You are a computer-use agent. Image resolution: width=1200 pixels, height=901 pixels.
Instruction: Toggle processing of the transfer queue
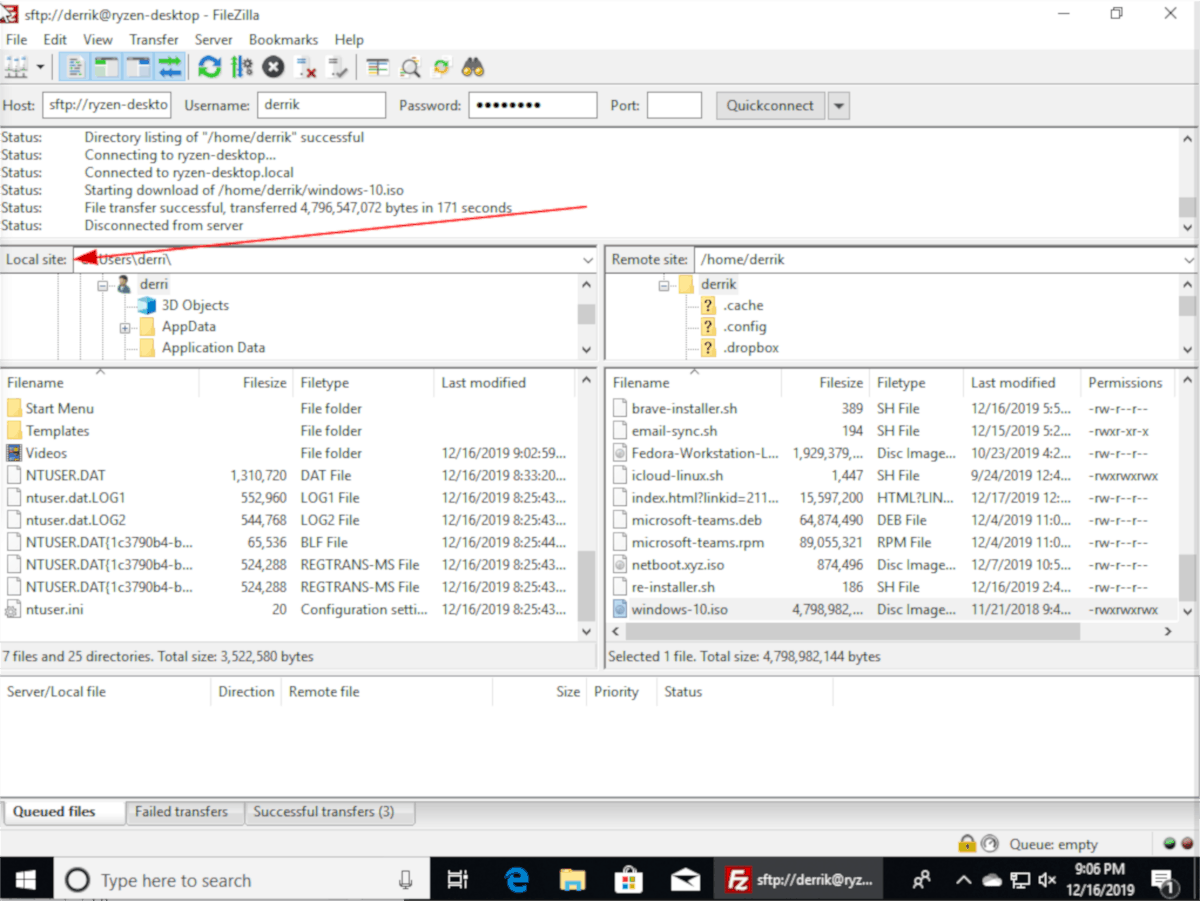[240, 67]
